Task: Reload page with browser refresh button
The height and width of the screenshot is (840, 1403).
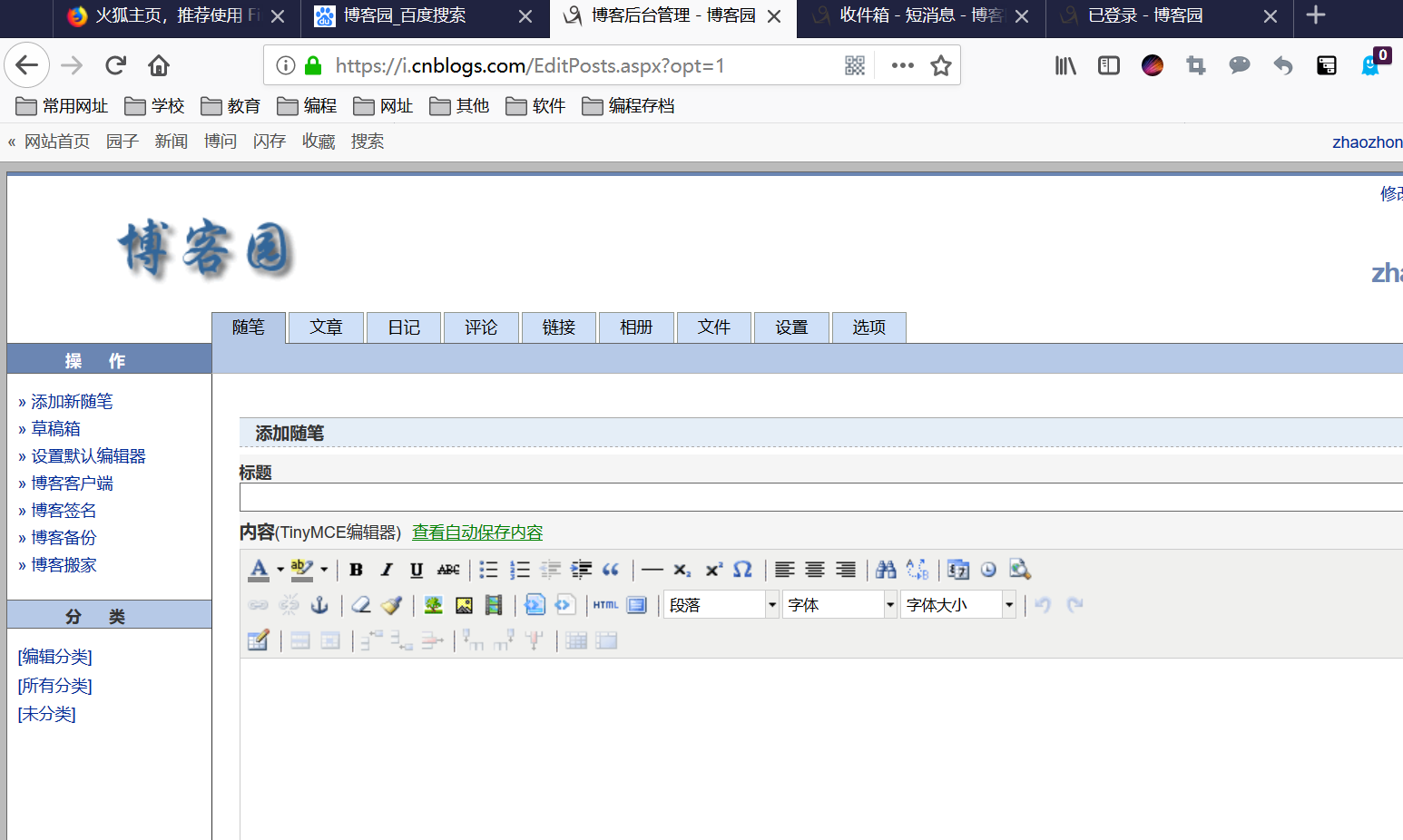Action: (x=115, y=65)
